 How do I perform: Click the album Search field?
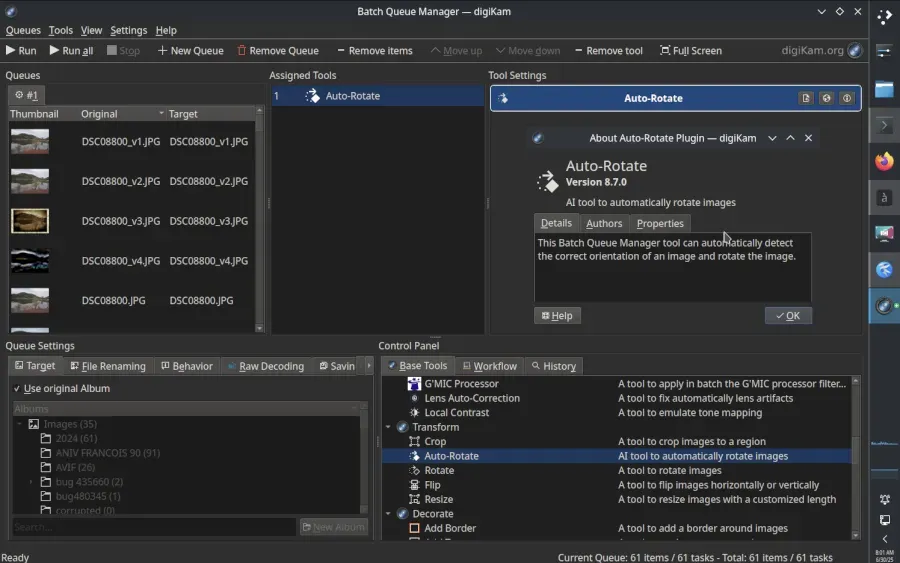click(154, 527)
